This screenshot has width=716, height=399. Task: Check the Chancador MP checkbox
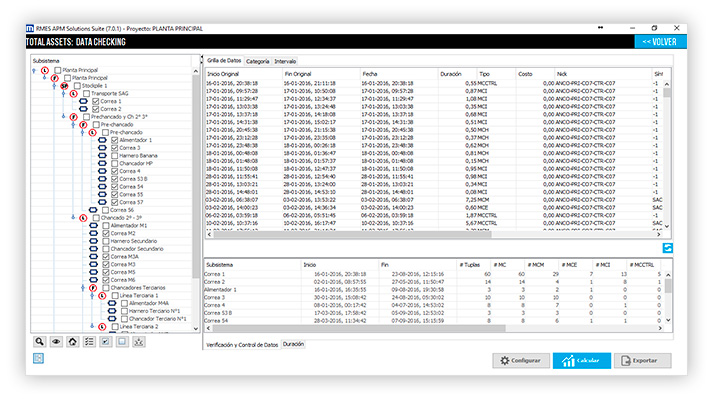click(115, 163)
